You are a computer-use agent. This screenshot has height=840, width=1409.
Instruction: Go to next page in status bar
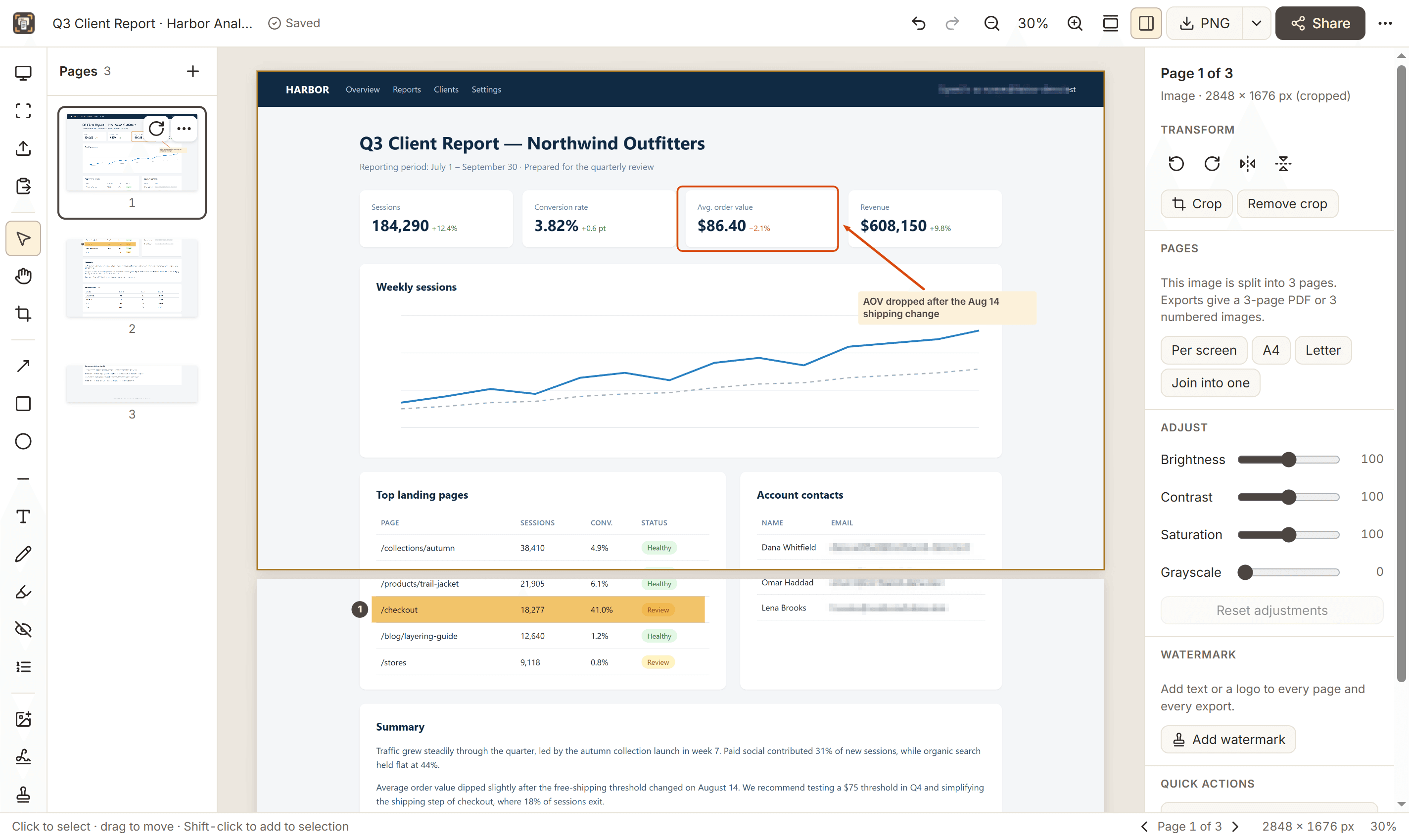(1235, 827)
